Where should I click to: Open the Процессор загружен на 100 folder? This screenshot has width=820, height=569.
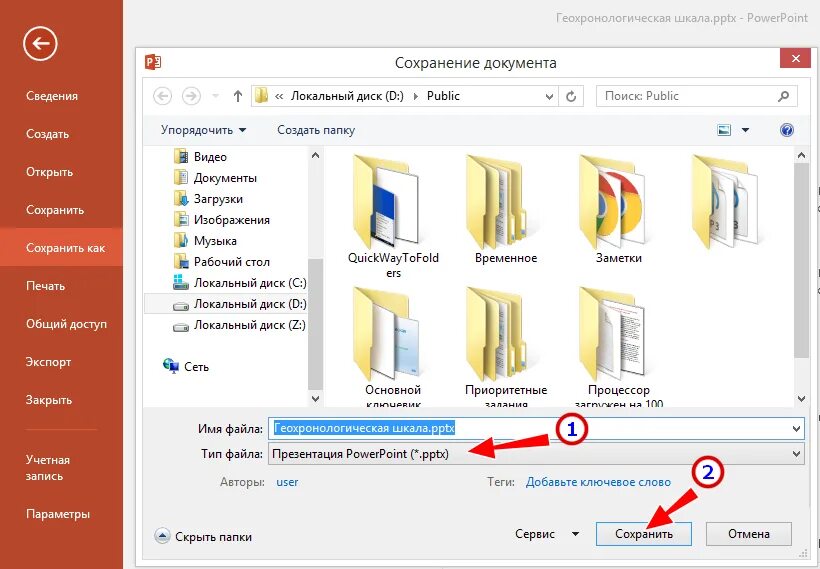click(x=619, y=347)
